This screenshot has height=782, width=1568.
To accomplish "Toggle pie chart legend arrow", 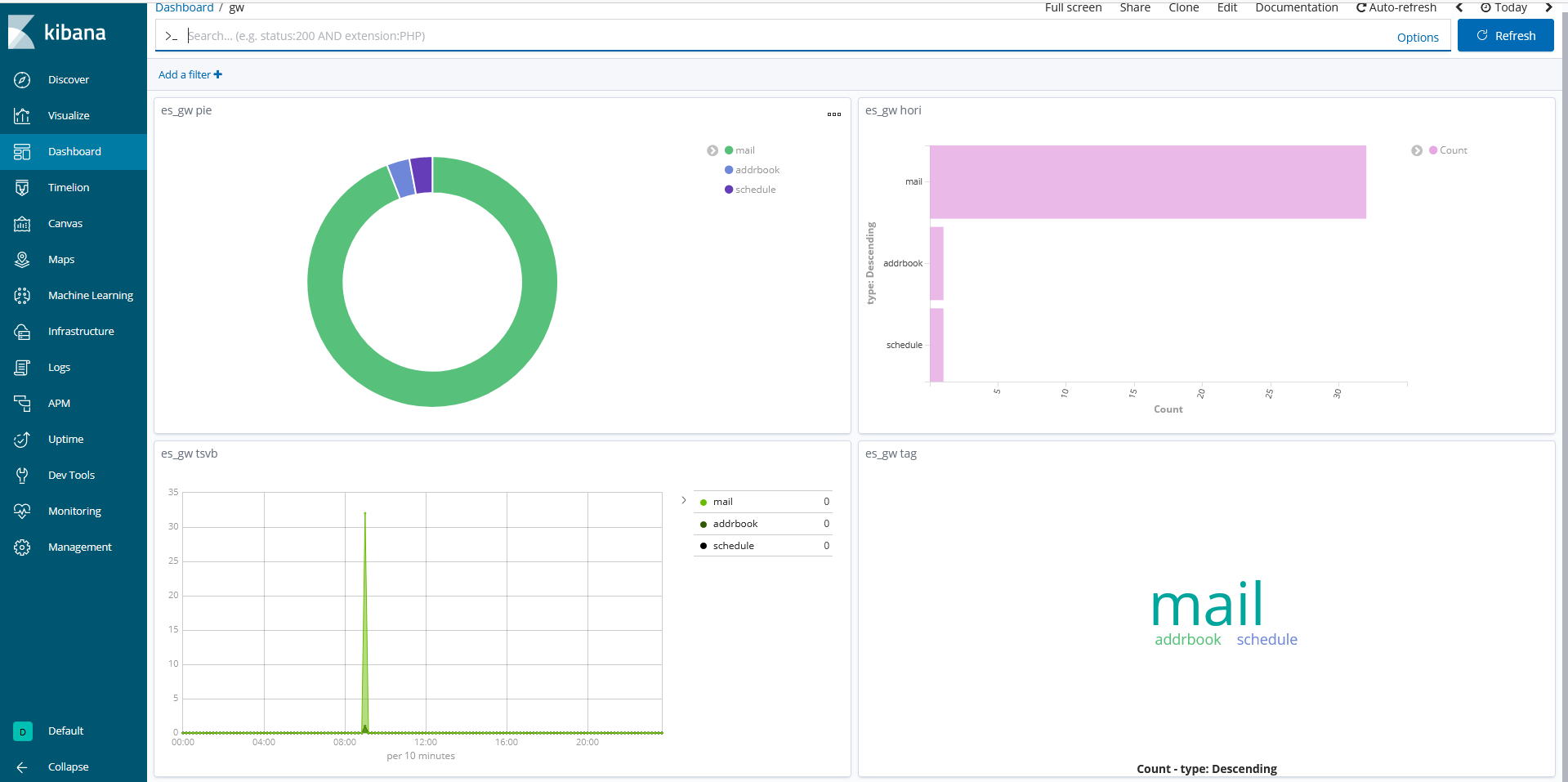I will (713, 150).
